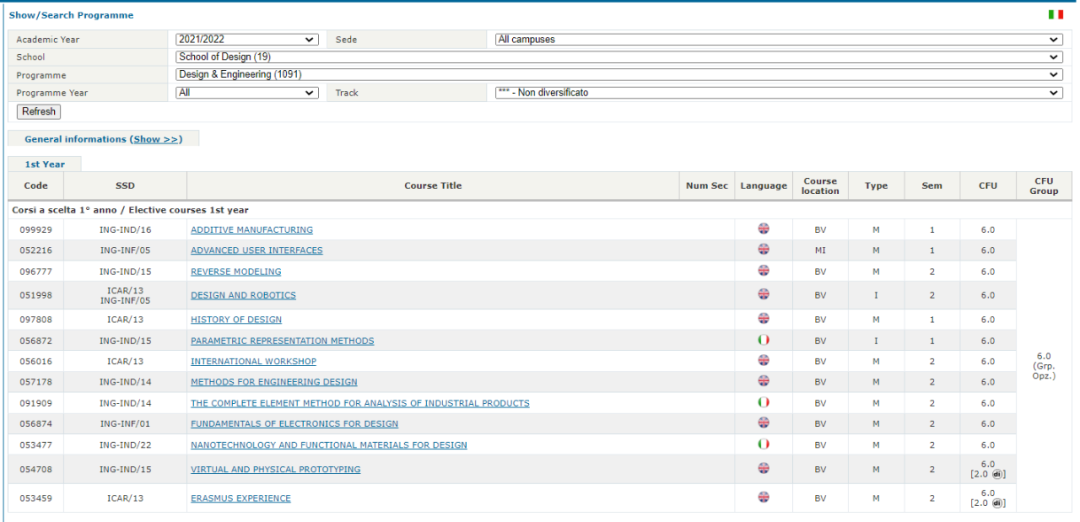Click the Italian flag in Nanotechnology course row
1080x522 pixels.
click(x=764, y=444)
